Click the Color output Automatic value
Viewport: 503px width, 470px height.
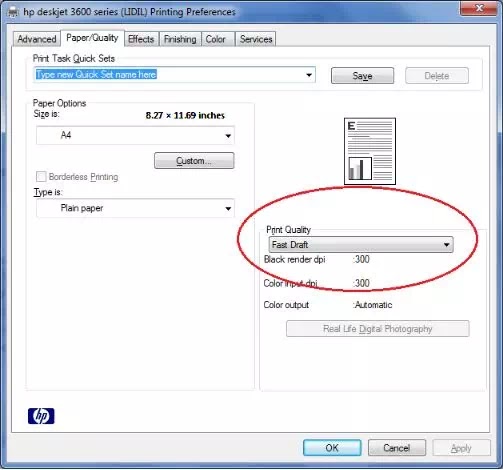[373, 305]
